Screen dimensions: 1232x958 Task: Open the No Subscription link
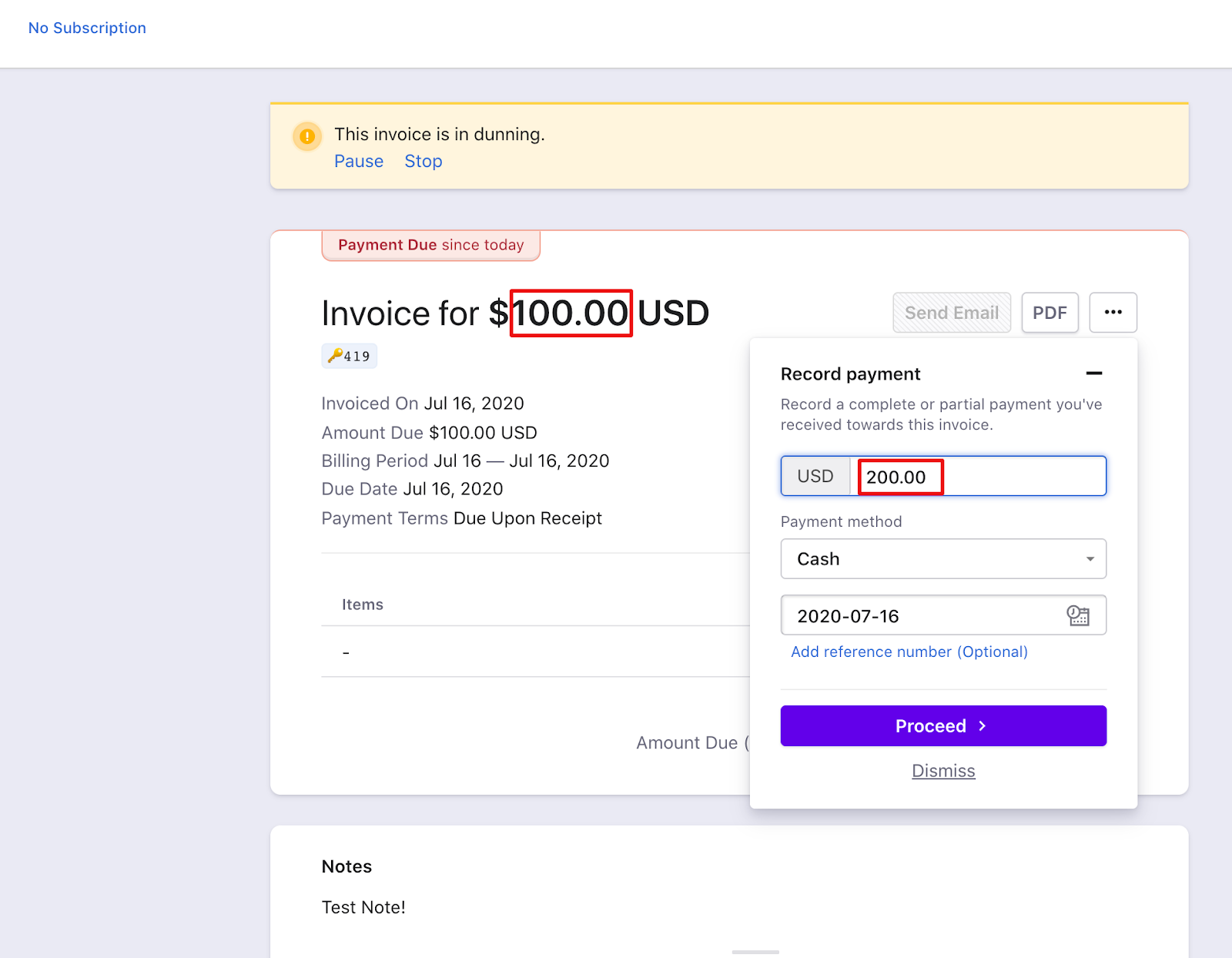tap(87, 28)
